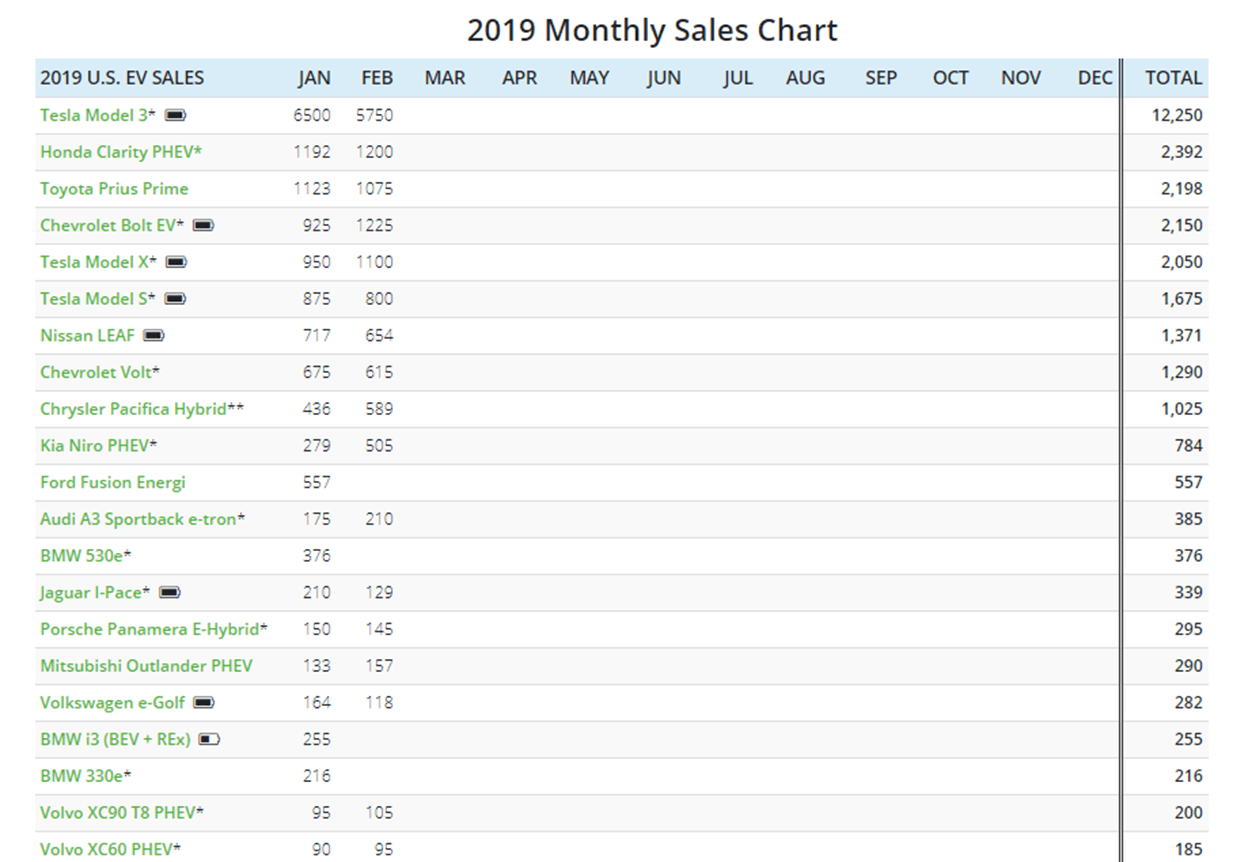Click battery icon beside Tesla Model X
This screenshot has height=862, width=1248.
pos(176,262)
